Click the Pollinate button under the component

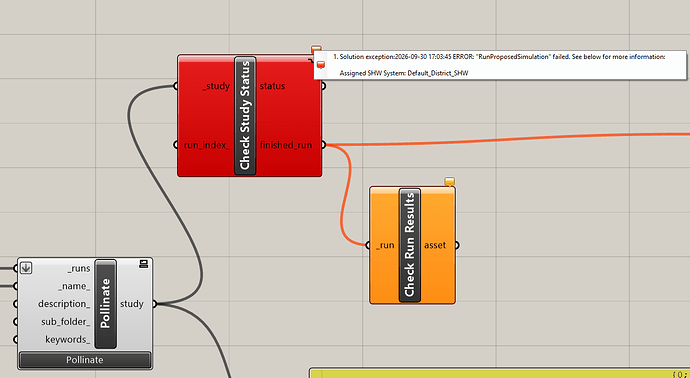coord(85,360)
